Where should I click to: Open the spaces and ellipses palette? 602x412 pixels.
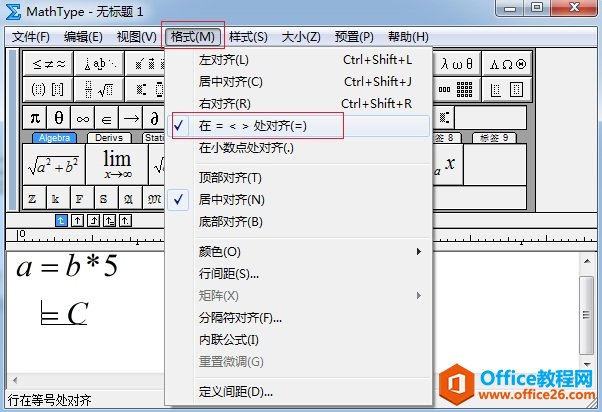99,64
